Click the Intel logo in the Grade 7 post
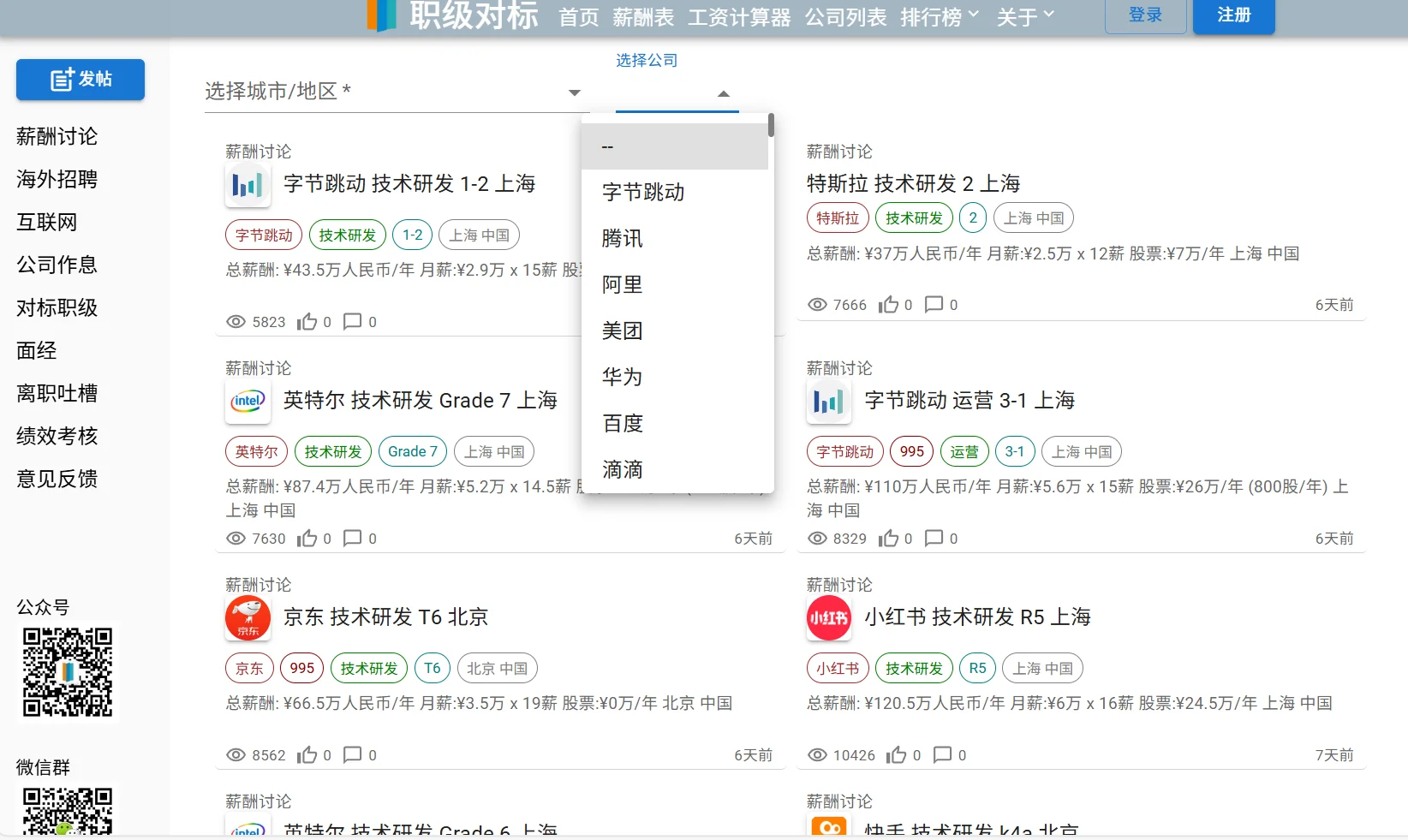Screen dimensions: 1408x840 click(x=248, y=402)
